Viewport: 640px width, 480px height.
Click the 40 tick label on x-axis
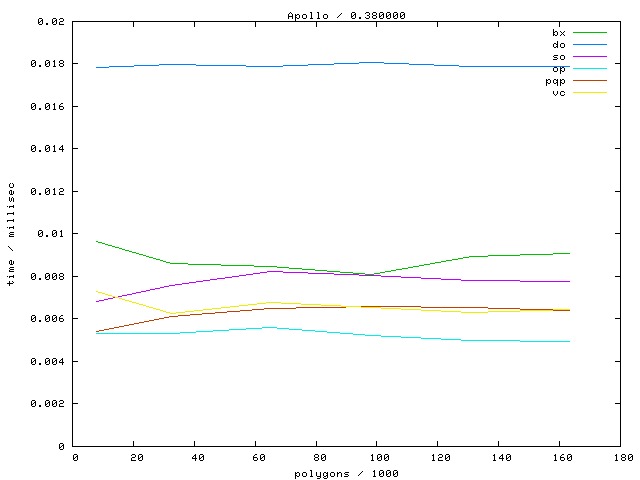click(197, 458)
